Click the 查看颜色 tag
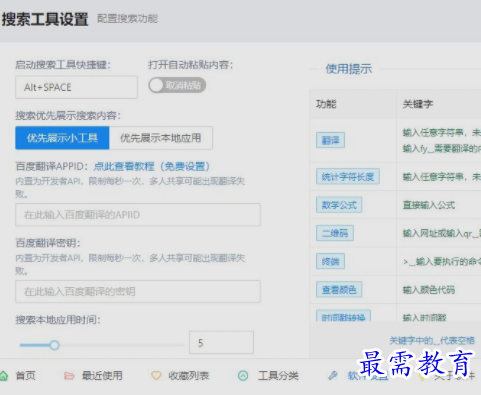 click(x=339, y=289)
